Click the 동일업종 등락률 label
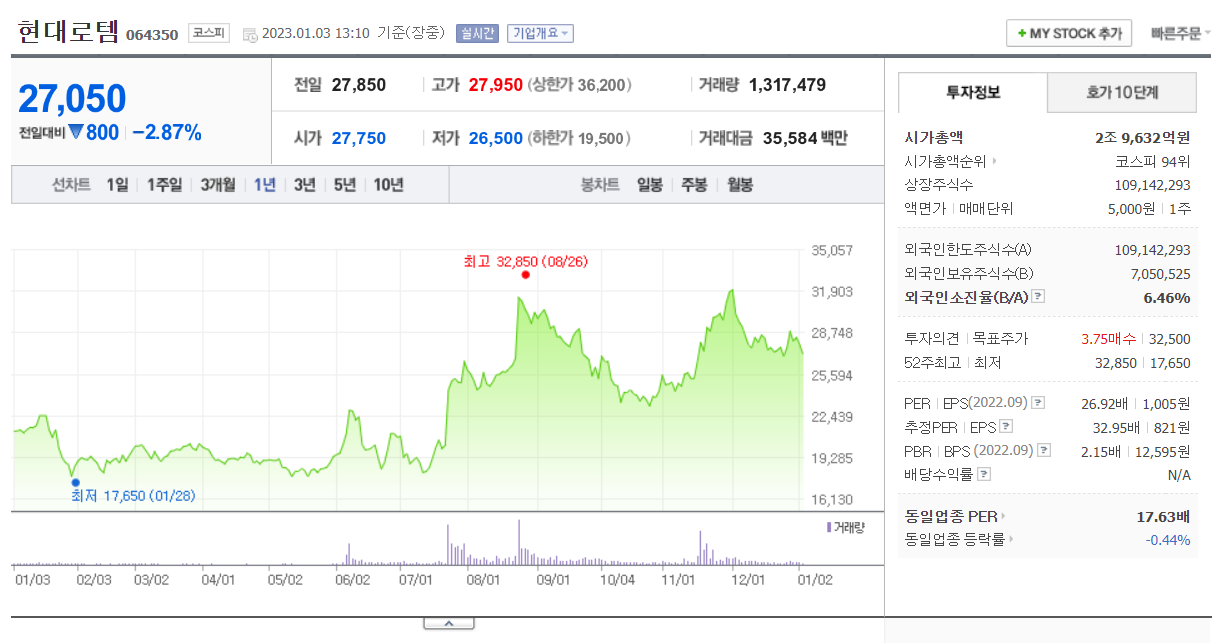This screenshot has width=1222, height=643. tap(954, 540)
